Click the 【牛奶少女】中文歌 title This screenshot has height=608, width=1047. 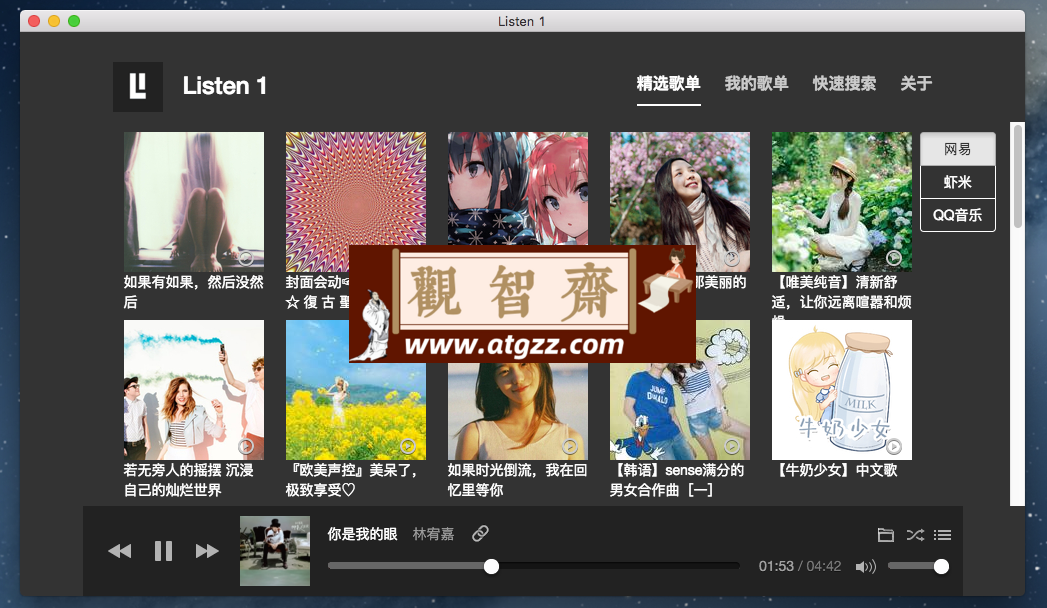(835, 471)
